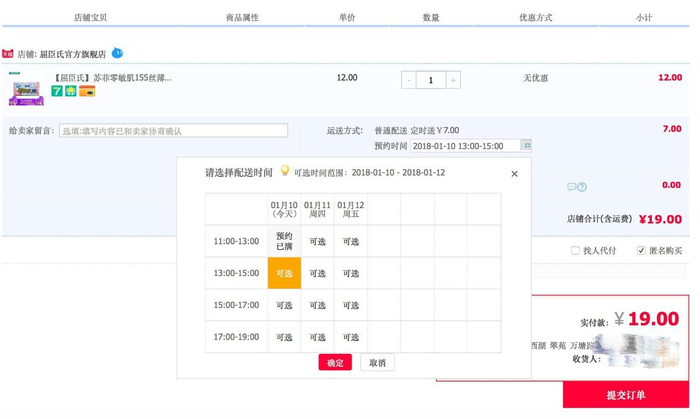Click the 17:00-19:00 row label
This screenshot has width=700, height=419.
pyautogui.click(x=236, y=337)
